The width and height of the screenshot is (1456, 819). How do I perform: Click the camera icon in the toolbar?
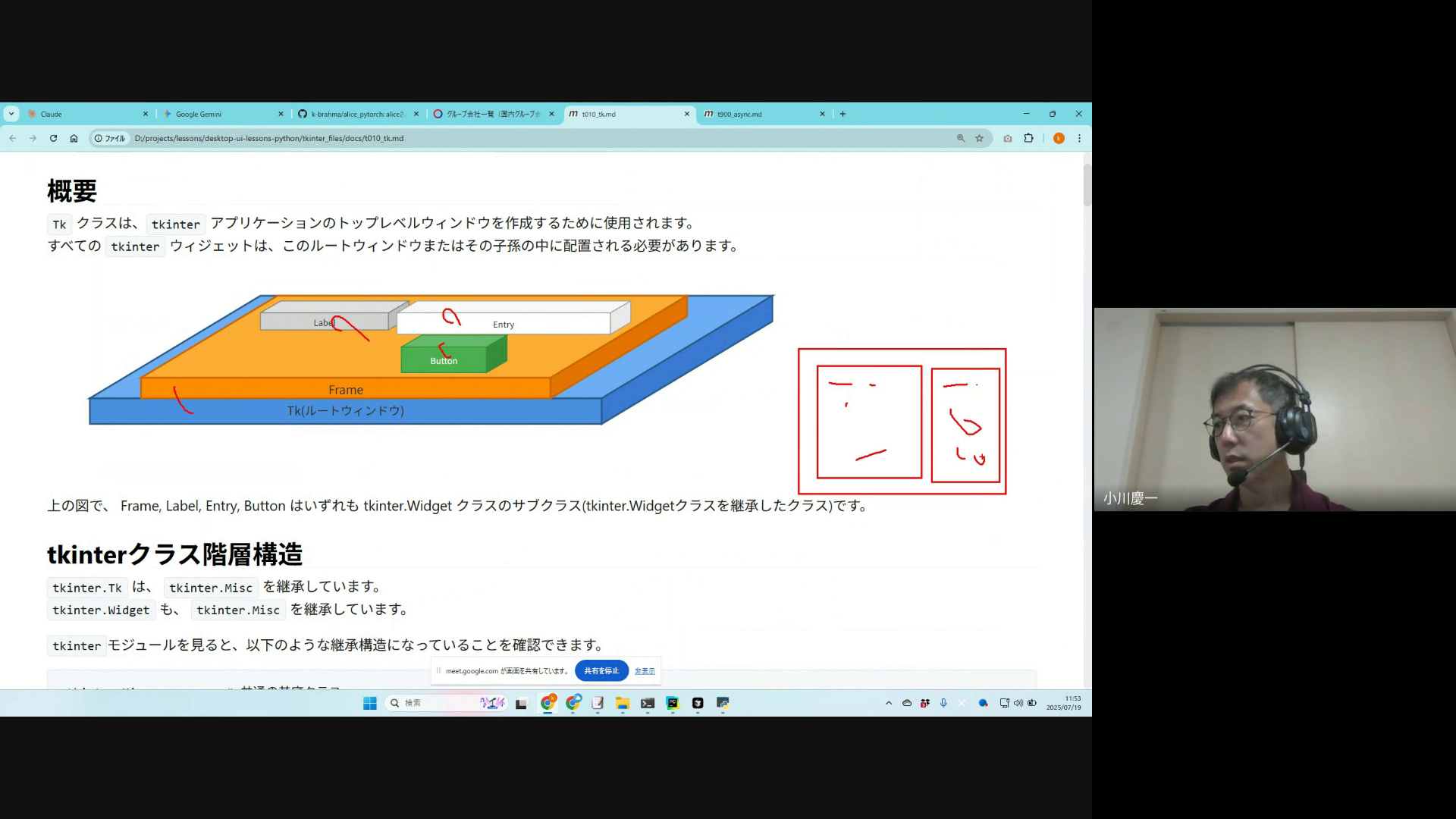[1007, 138]
